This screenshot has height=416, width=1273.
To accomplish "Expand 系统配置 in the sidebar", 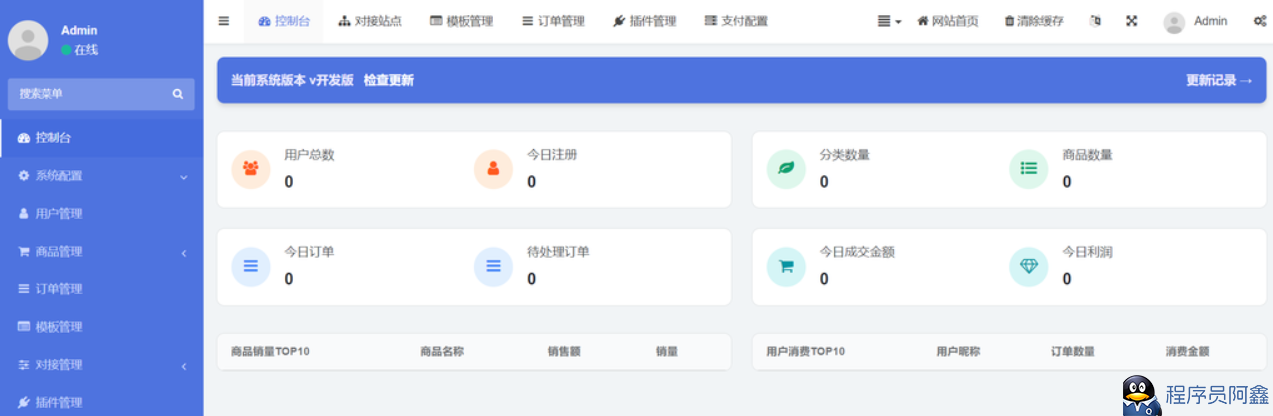I will (x=102, y=176).
